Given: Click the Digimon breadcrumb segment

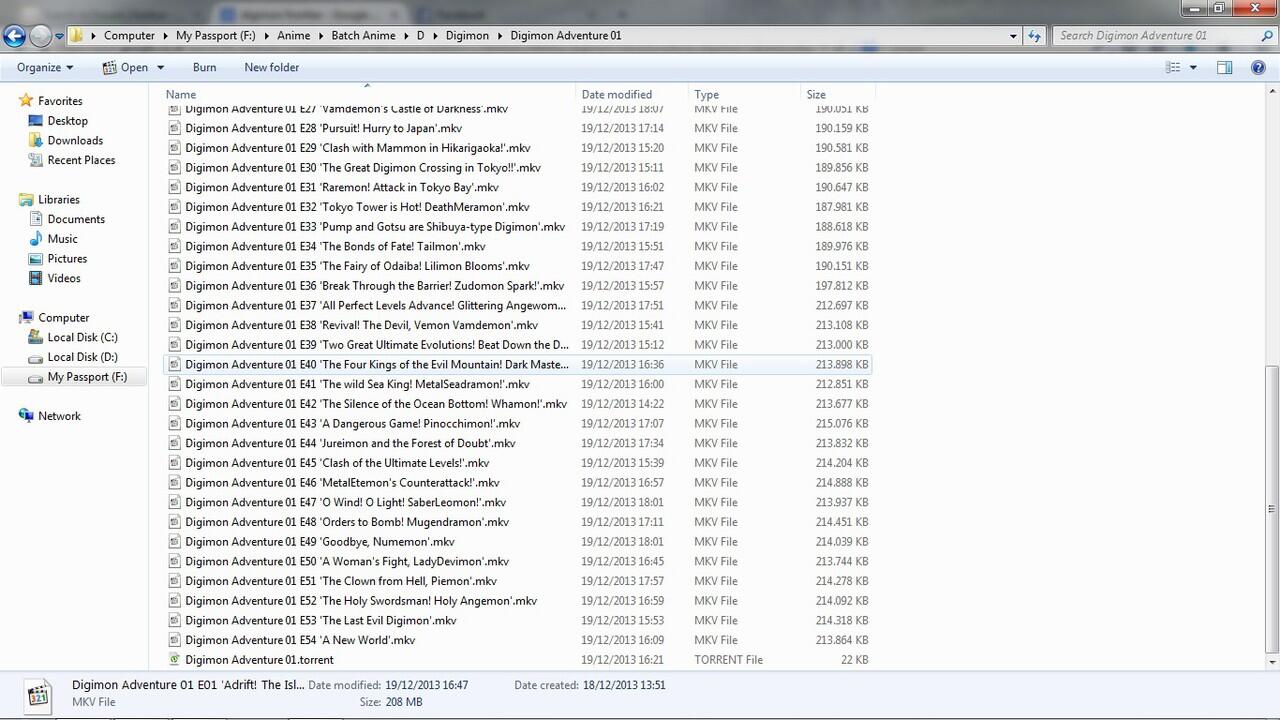Looking at the screenshot, I should point(467,36).
